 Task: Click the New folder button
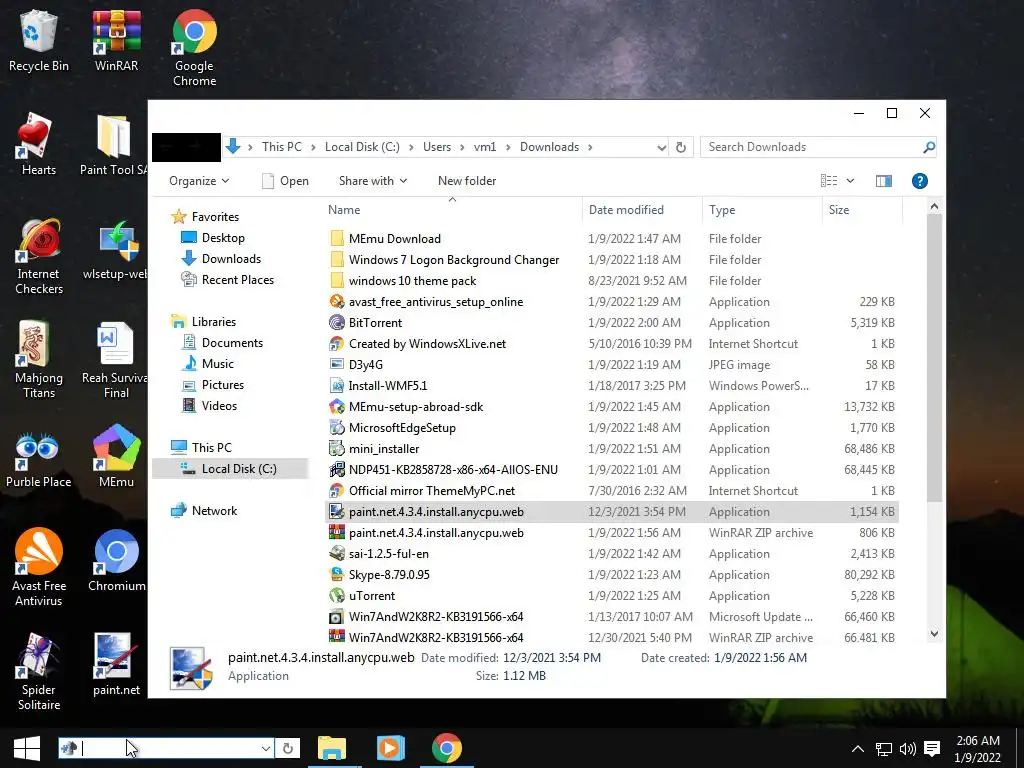[x=467, y=181]
